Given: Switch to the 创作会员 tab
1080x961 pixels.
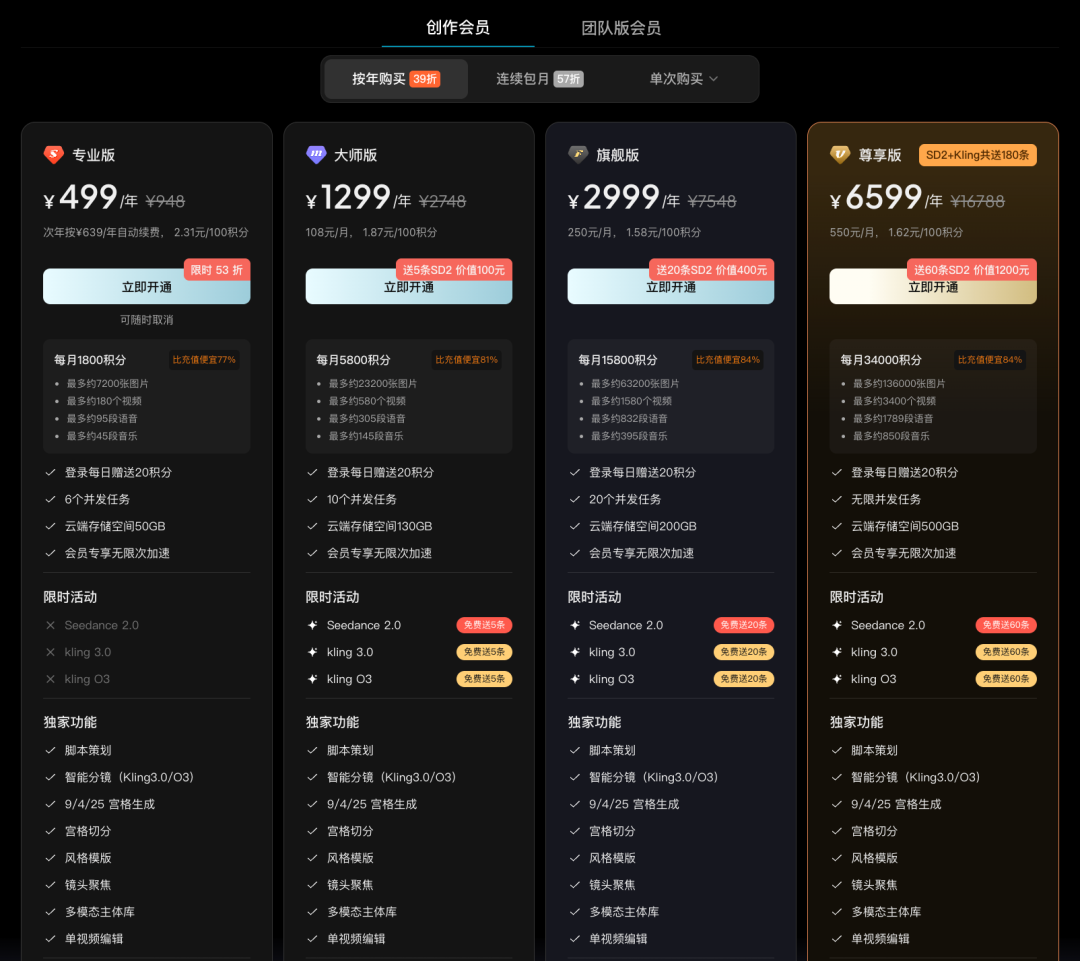Looking at the screenshot, I should pos(458,27).
